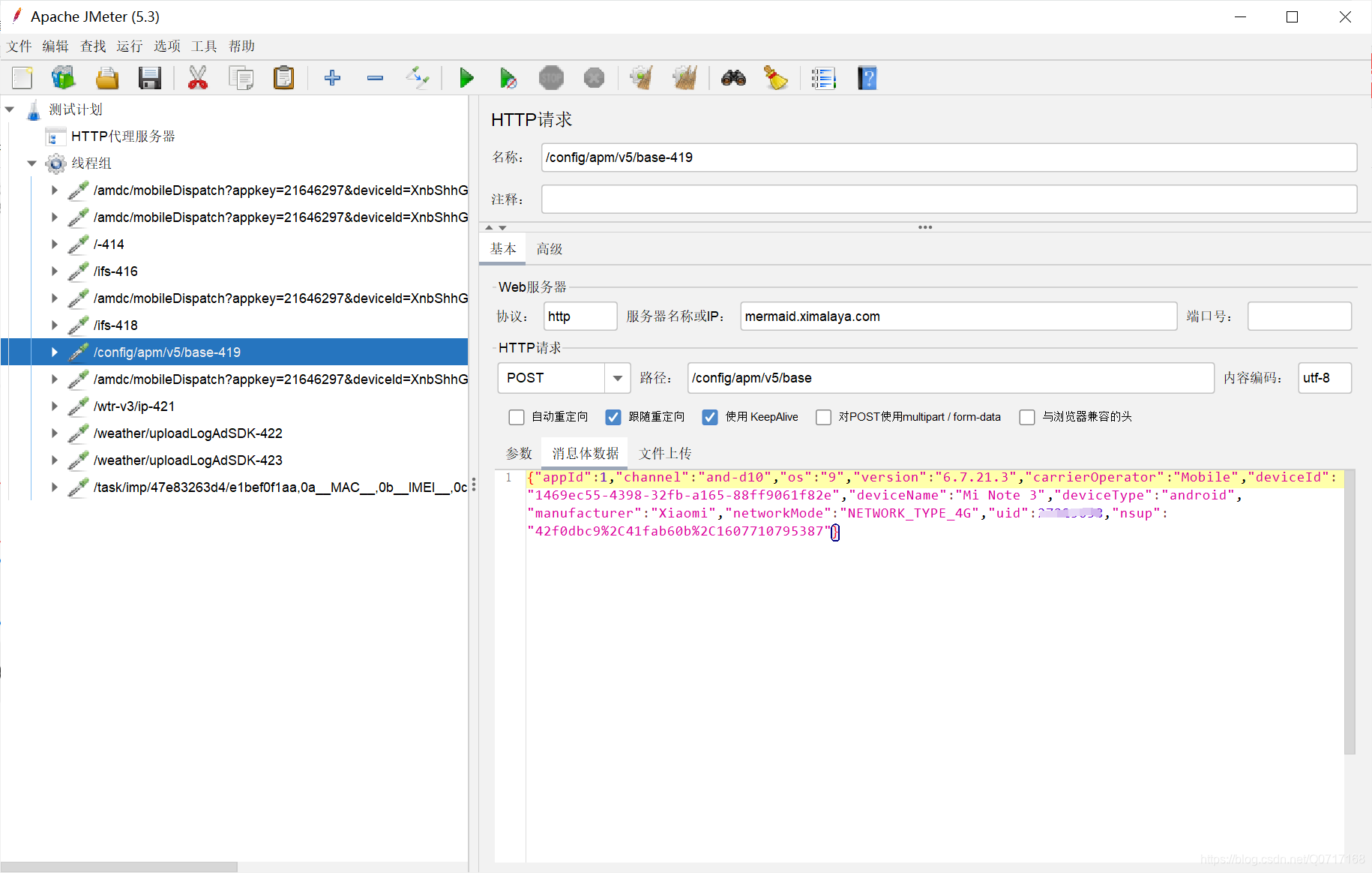Clear results with single broom icon

pos(642,78)
